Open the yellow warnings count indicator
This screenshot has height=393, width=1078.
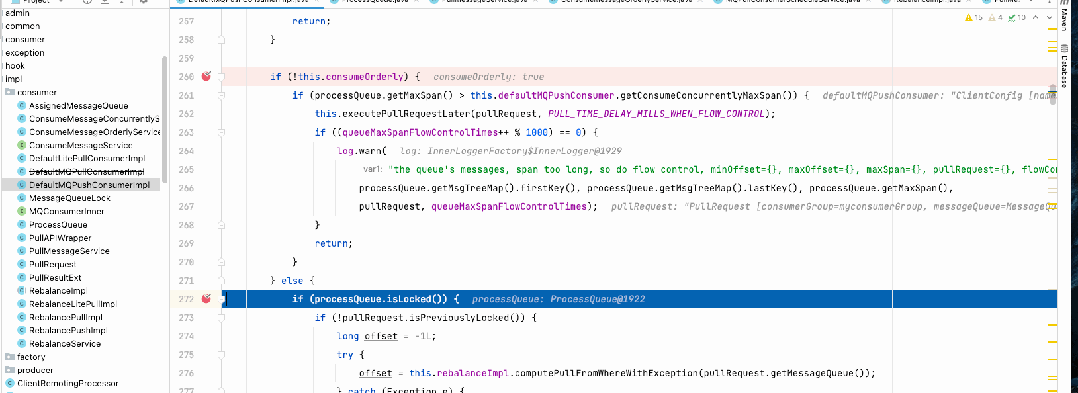[x=974, y=17]
